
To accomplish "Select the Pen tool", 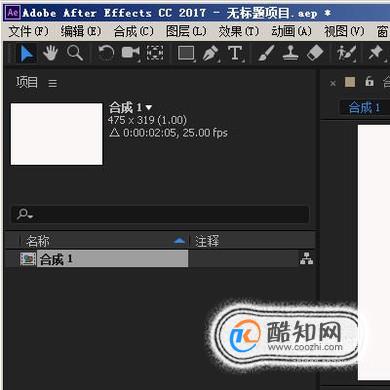I will (x=211, y=53).
